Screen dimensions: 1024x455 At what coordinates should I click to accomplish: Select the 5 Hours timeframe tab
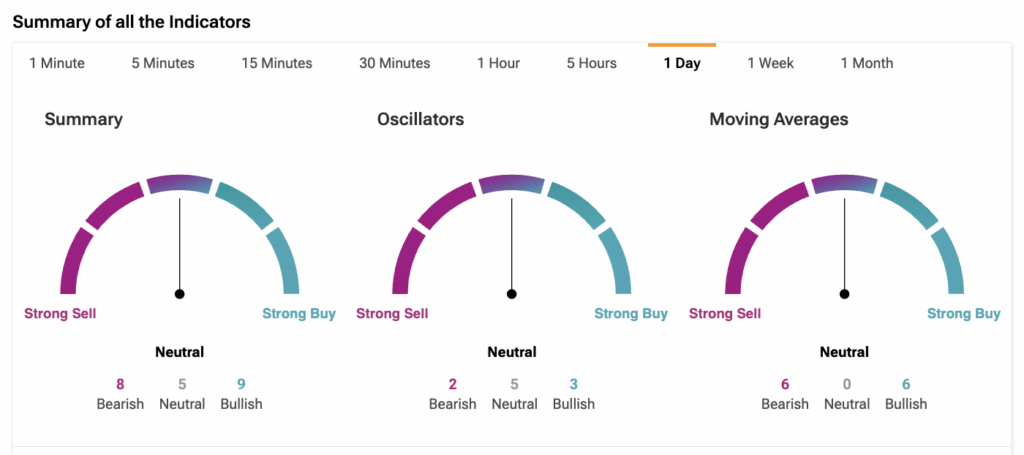click(592, 63)
